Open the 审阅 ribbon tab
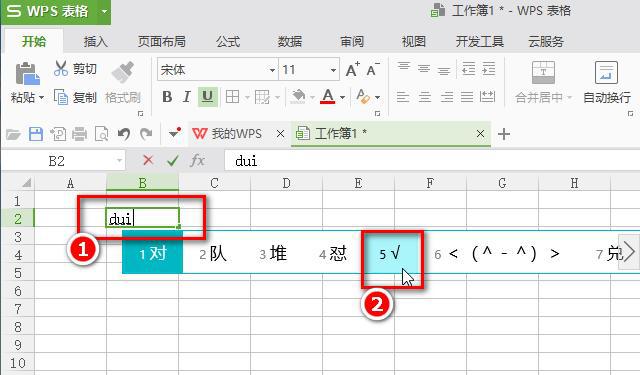 click(352, 41)
